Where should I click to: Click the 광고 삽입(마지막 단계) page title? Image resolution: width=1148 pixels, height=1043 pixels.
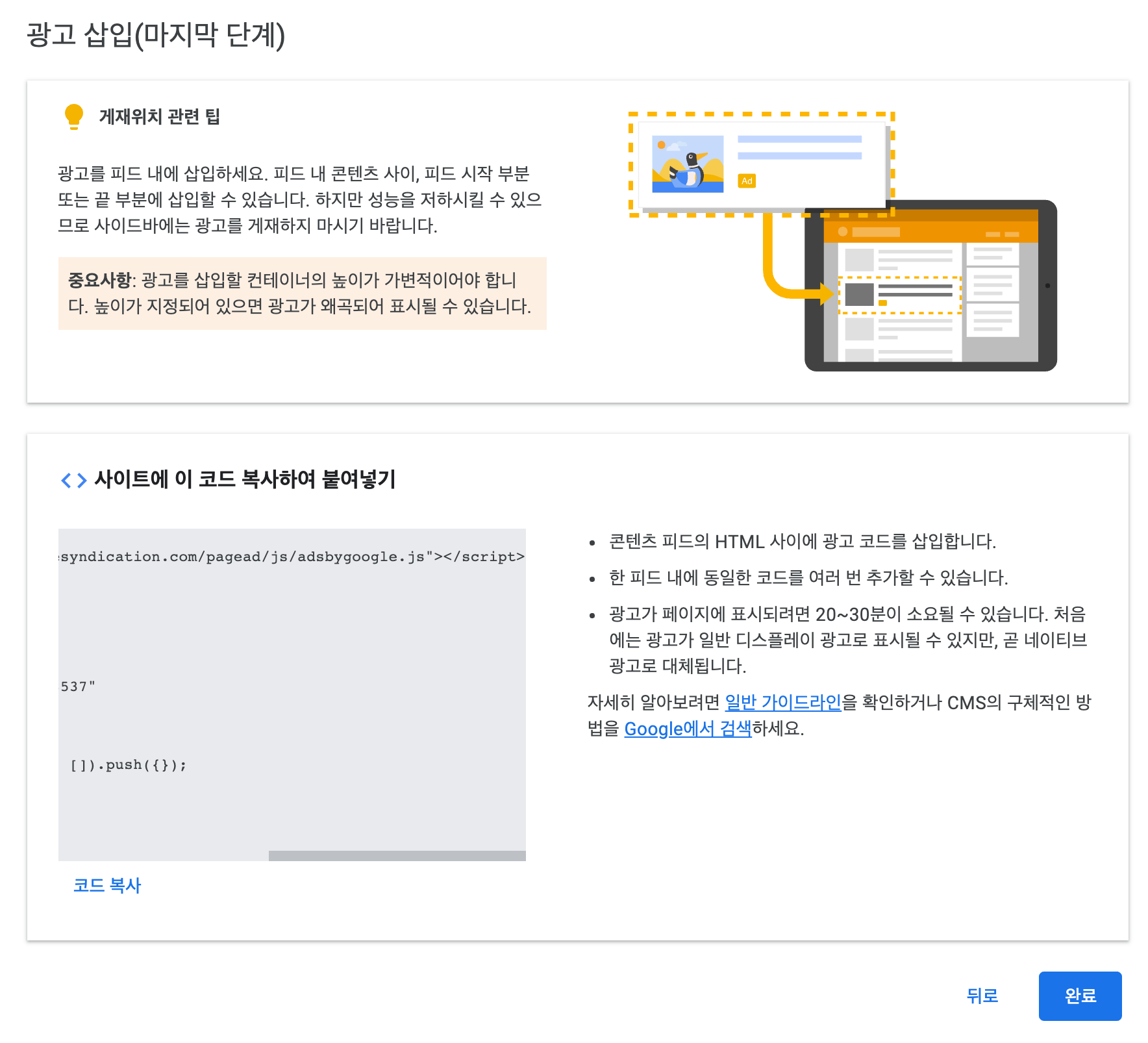click(156, 35)
